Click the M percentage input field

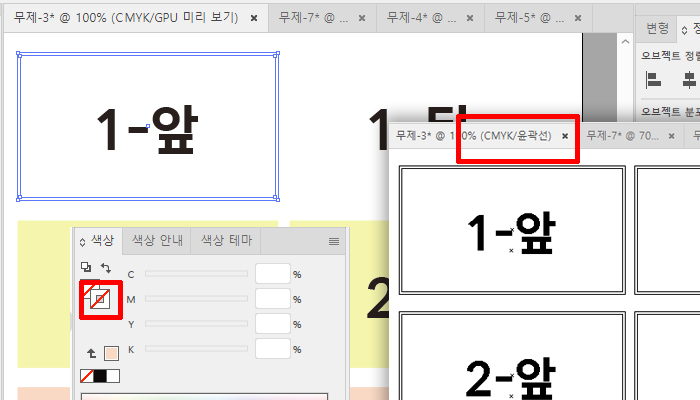click(273, 299)
